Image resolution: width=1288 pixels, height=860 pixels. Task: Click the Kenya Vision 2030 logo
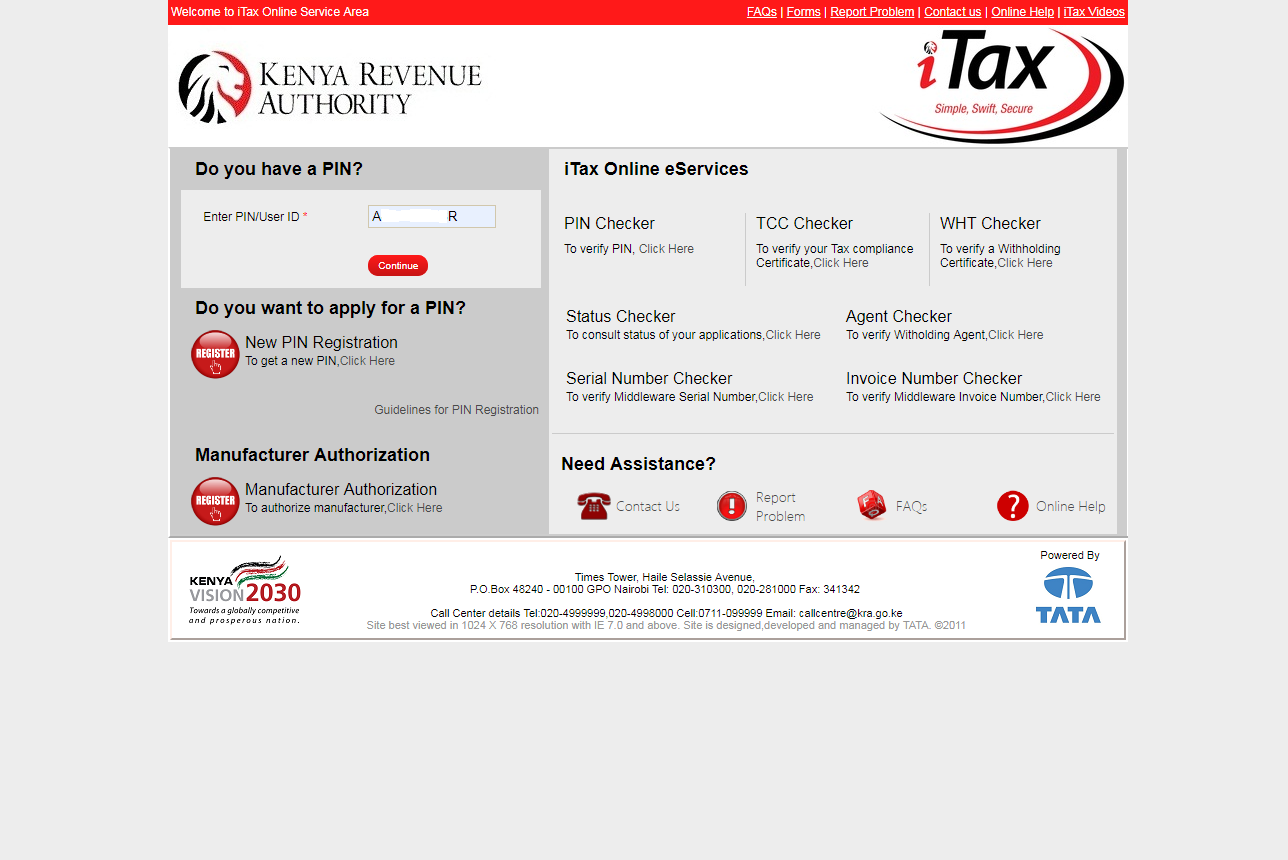pyautogui.click(x=245, y=590)
